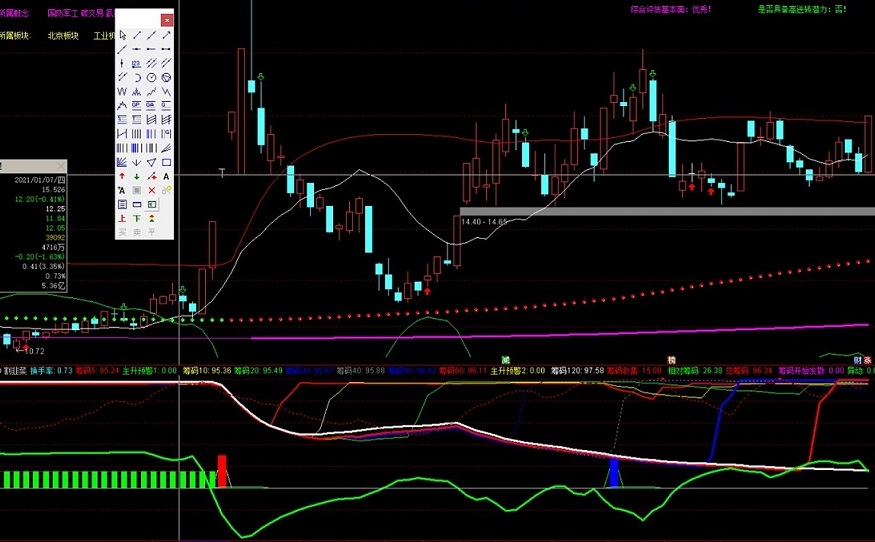Close the quote info side panel
This screenshot has width=875, height=542.
[61, 166]
